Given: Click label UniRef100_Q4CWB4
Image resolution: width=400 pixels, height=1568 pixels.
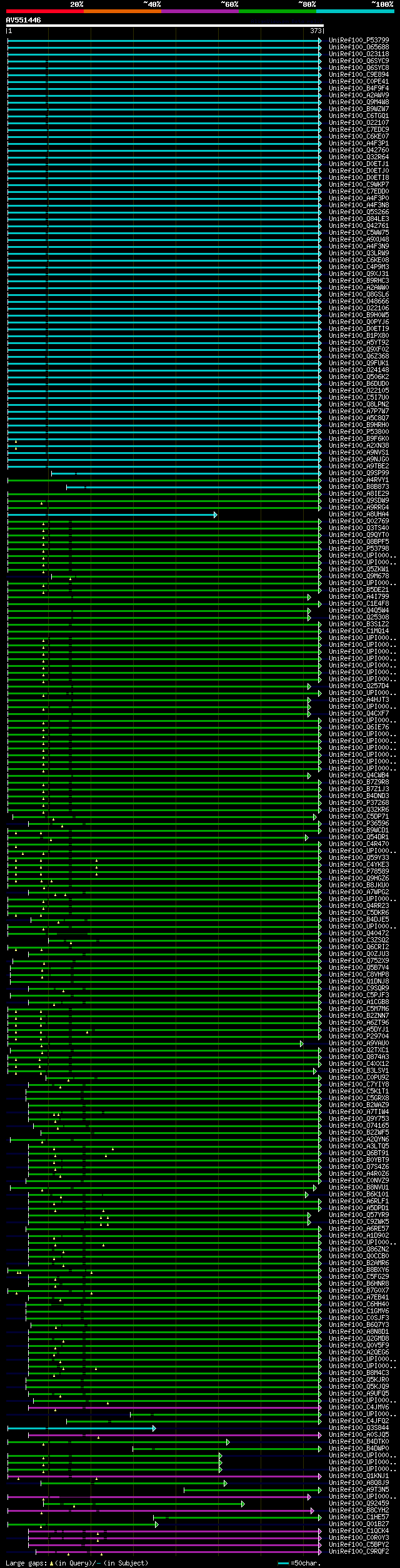Looking at the screenshot, I should coord(359,775).
